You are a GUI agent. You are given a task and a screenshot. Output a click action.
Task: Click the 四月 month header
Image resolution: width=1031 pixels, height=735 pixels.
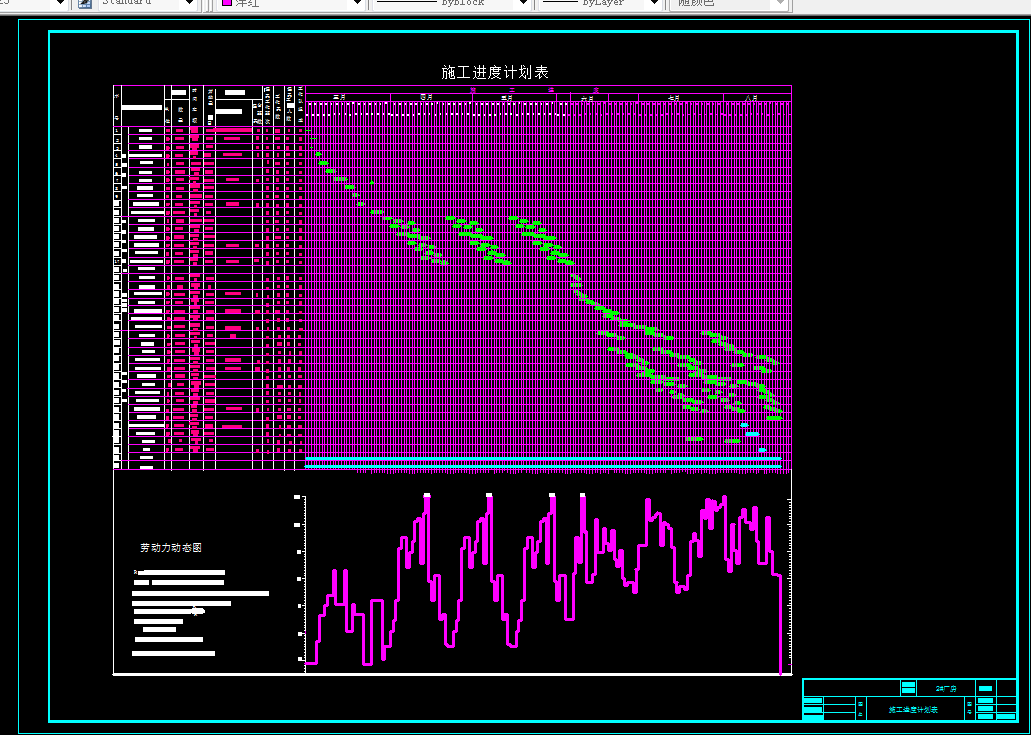click(x=426, y=97)
